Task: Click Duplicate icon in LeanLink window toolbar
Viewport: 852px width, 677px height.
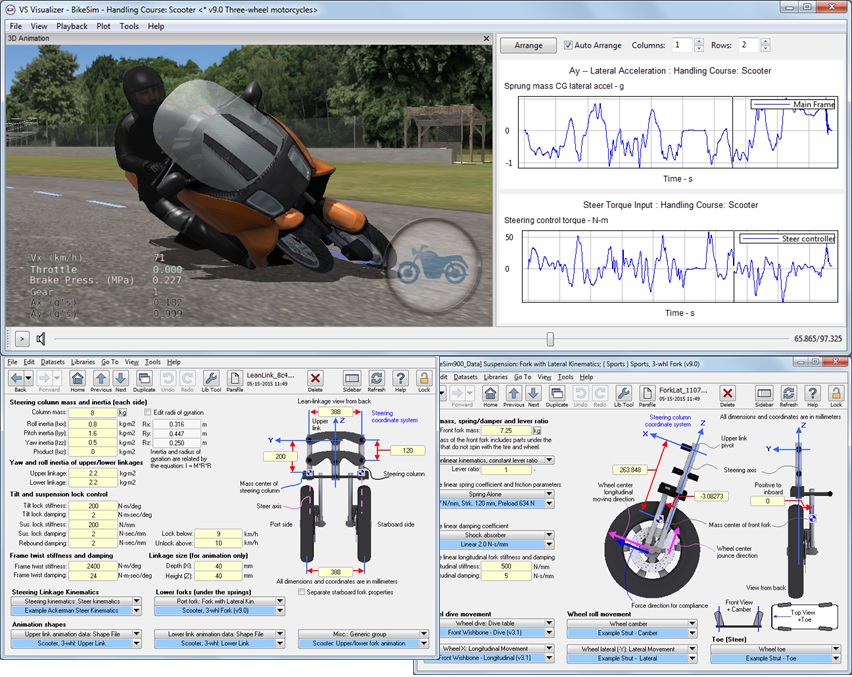Action: [x=145, y=379]
